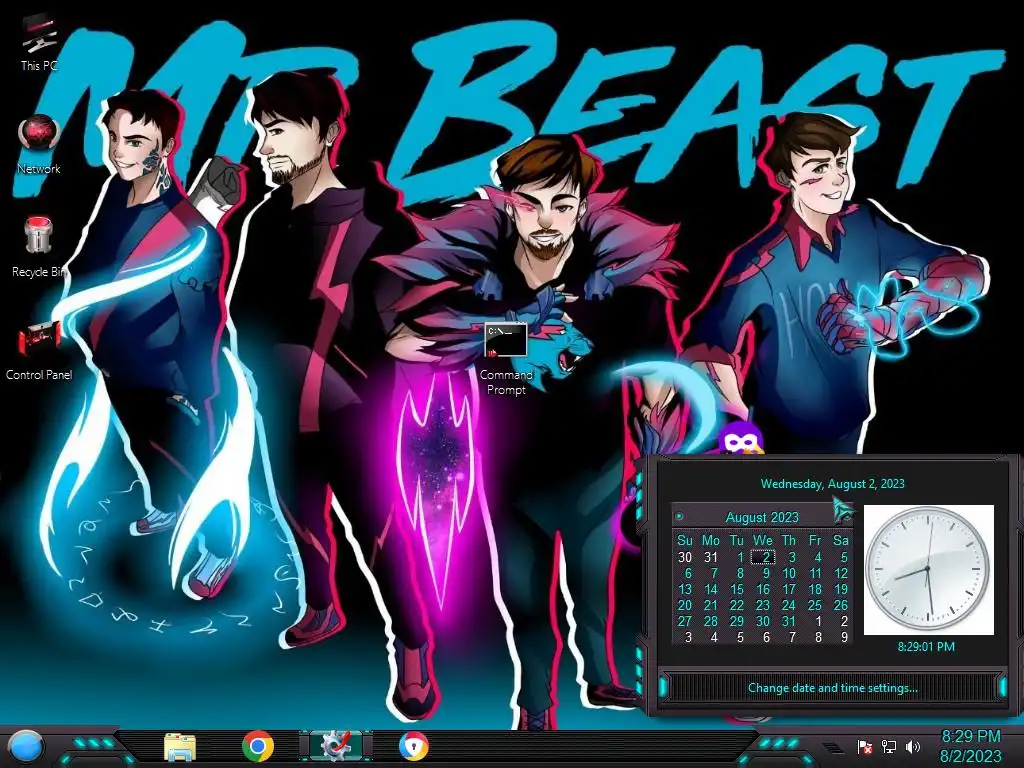The height and width of the screenshot is (768, 1024).
Task: Pick August 15 in the calendar grid
Action: (737, 589)
